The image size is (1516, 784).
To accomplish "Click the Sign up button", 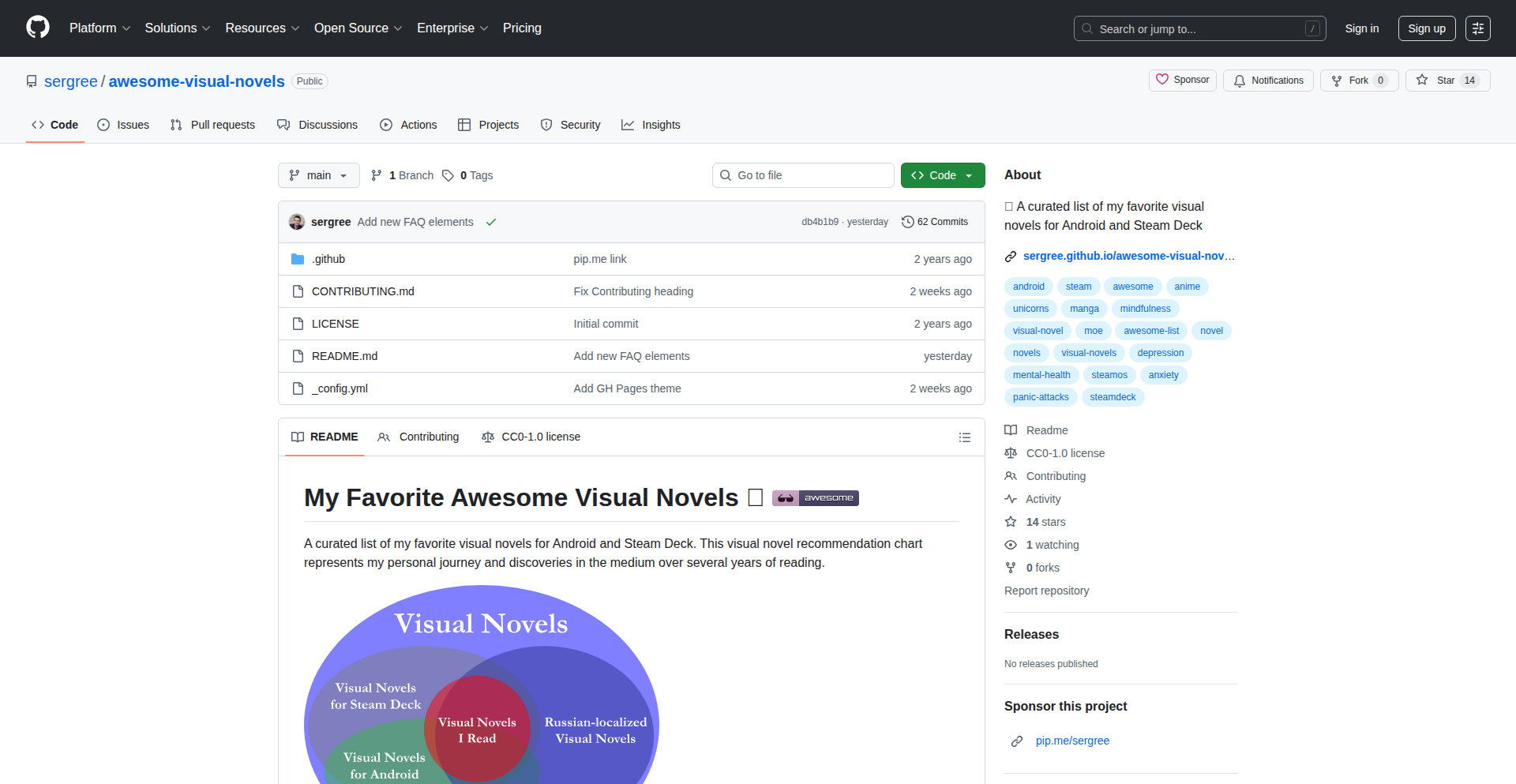I will [x=1426, y=28].
